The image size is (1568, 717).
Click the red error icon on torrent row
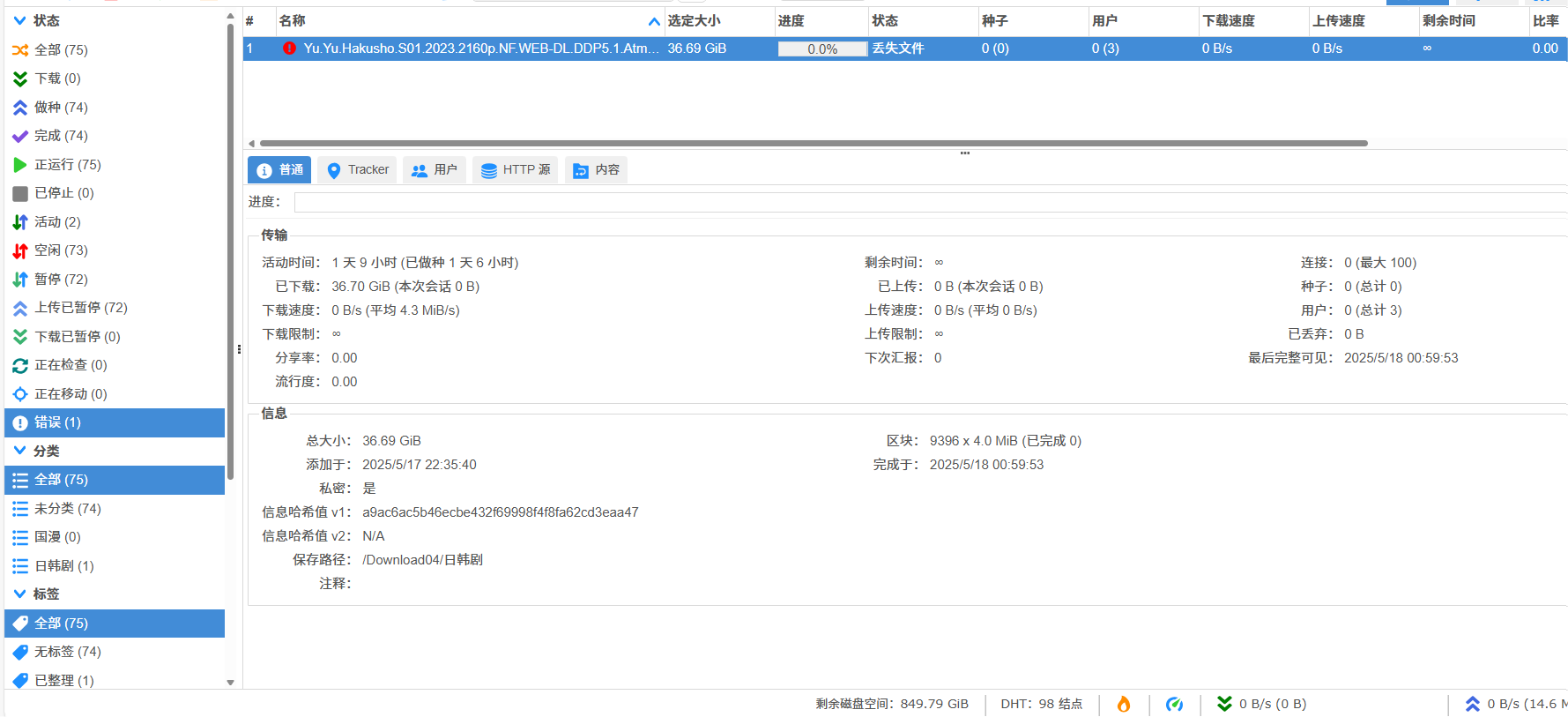point(289,49)
